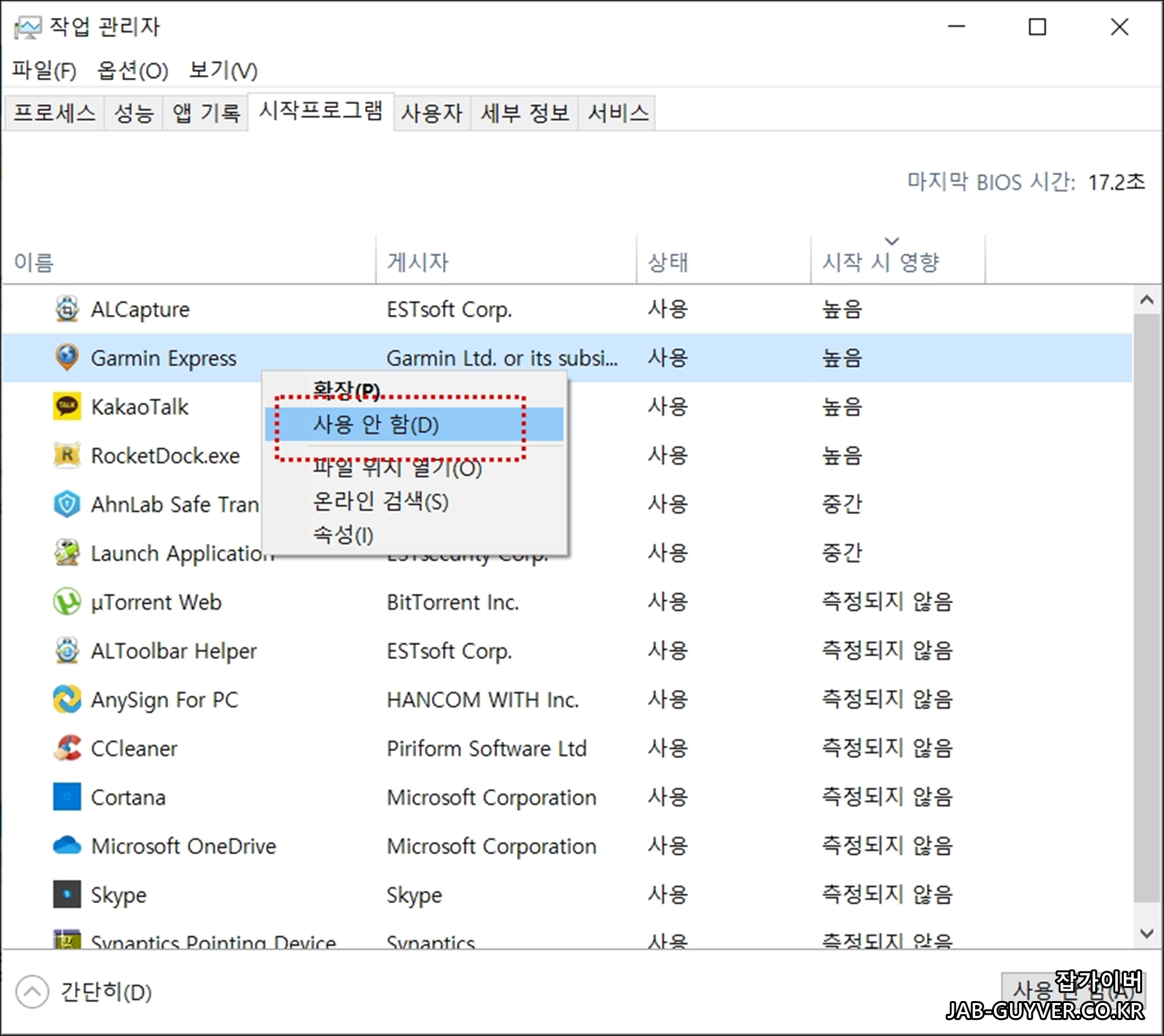
Task: Click the AhnLab Safe Transaction shield icon
Action: [x=67, y=504]
